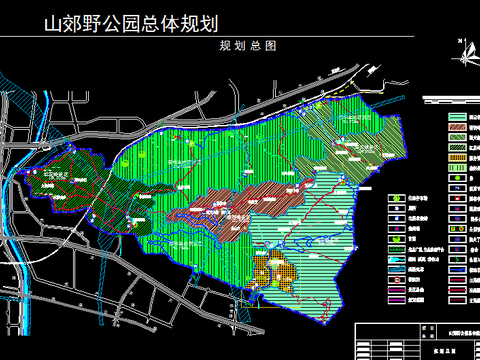Click the north arrow compass symbol
Viewport: 480px width, 360px height.
point(467,52)
